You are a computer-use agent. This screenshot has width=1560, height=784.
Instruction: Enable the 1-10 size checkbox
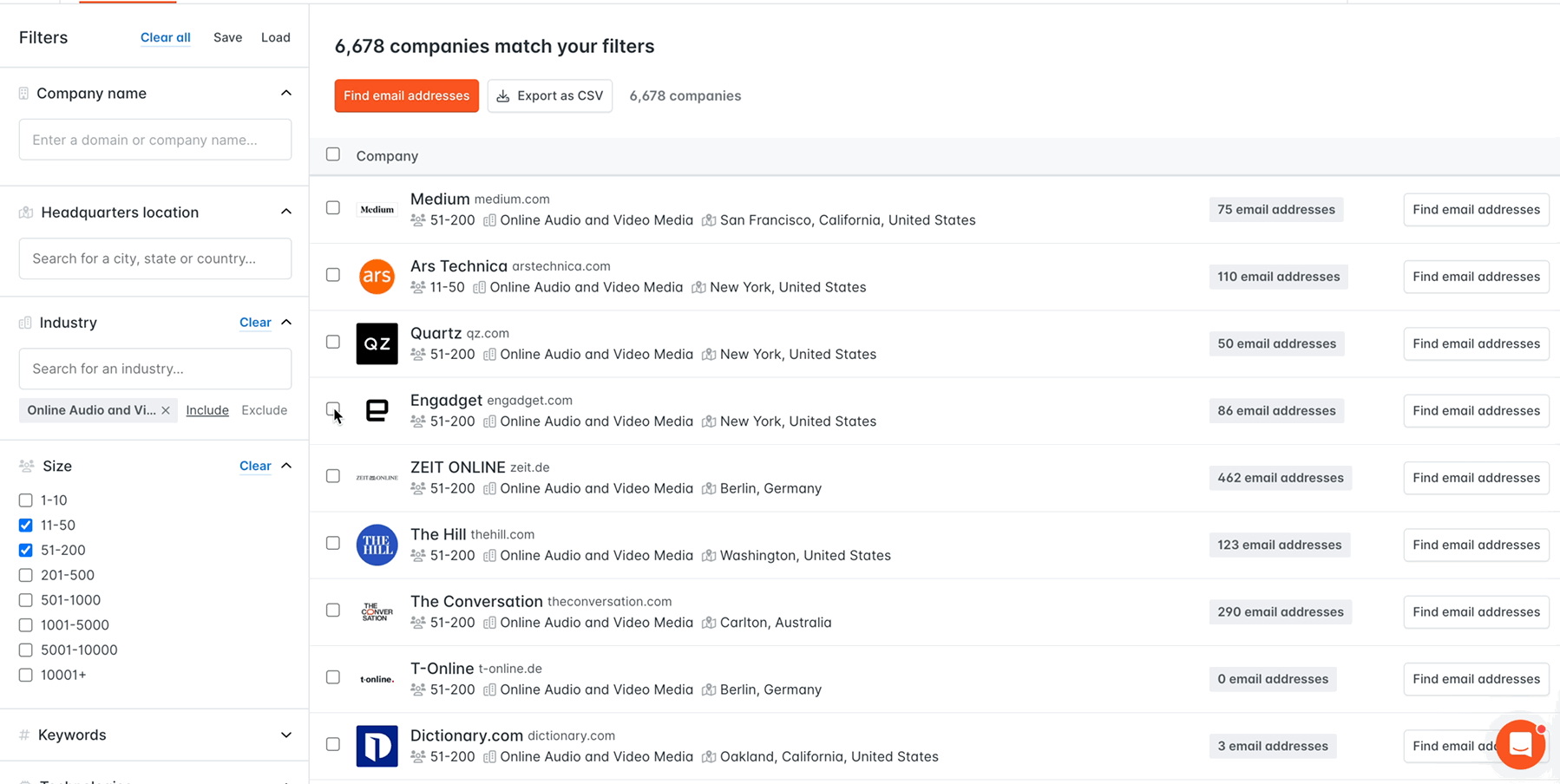[x=26, y=500]
